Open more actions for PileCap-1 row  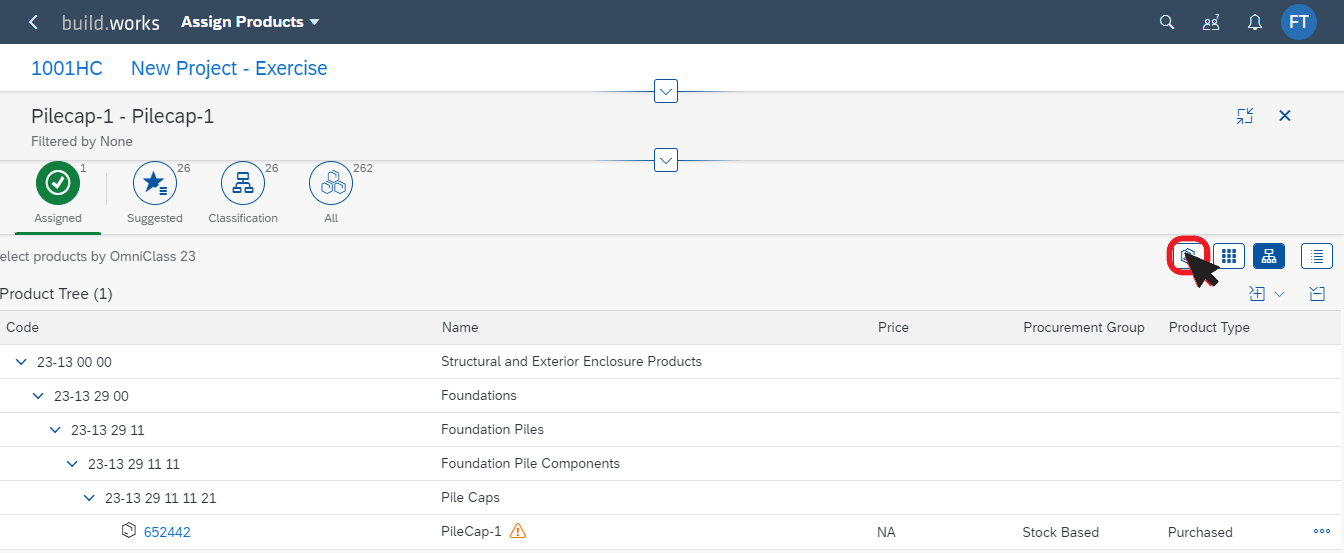tap(1322, 532)
